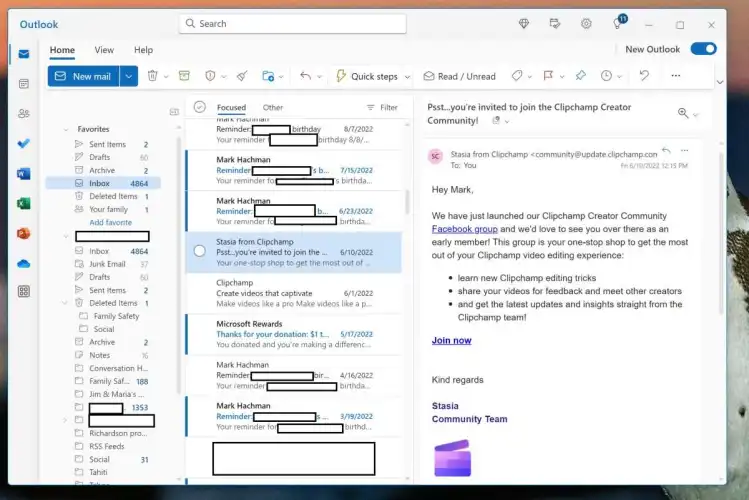Viewport: 749px width, 500px height.
Task: Open the New mail dropdown arrow
Action: (129, 76)
